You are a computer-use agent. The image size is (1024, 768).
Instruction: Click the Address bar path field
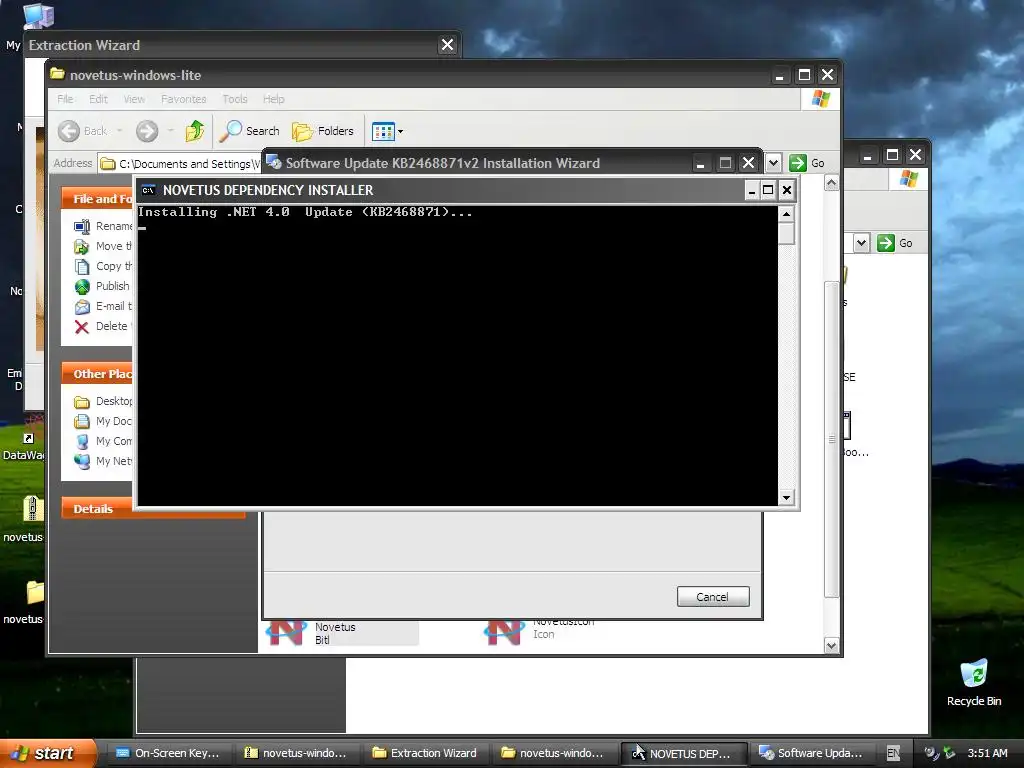point(180,163)
